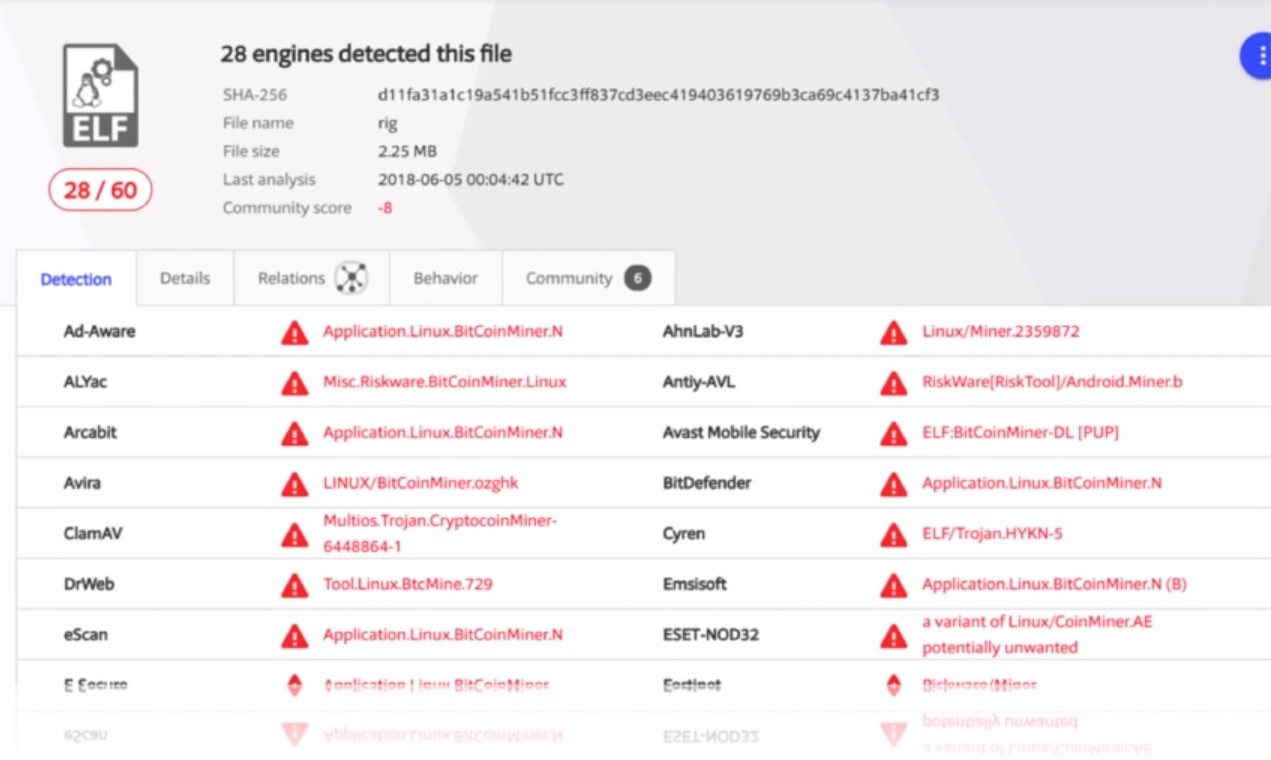Click the DrWeb red alert icon
This screenshot has width=1271, height=760.
[x=294, y=585]
